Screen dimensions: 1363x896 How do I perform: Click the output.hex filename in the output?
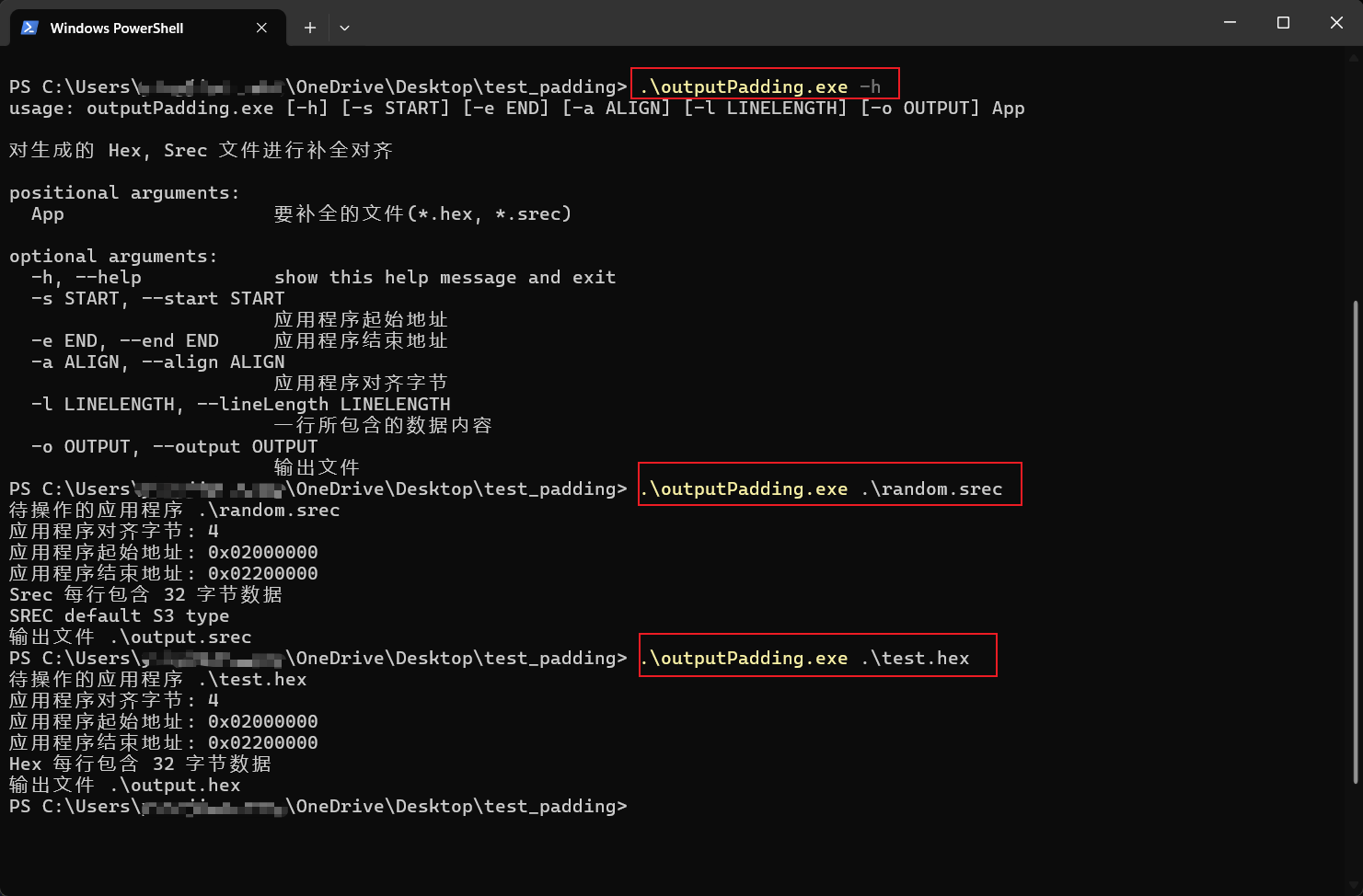(173, 785)
